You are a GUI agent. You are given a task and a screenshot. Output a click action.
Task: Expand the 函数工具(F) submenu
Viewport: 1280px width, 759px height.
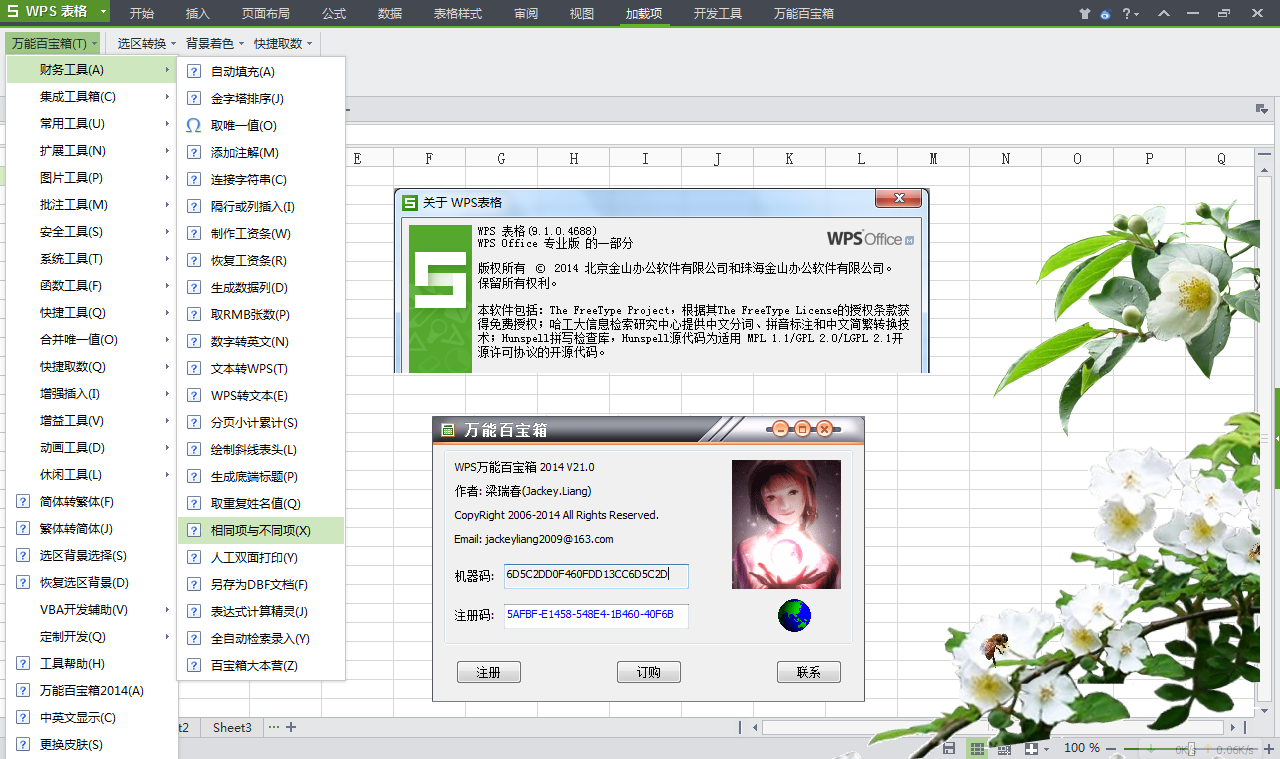[92, 285]
